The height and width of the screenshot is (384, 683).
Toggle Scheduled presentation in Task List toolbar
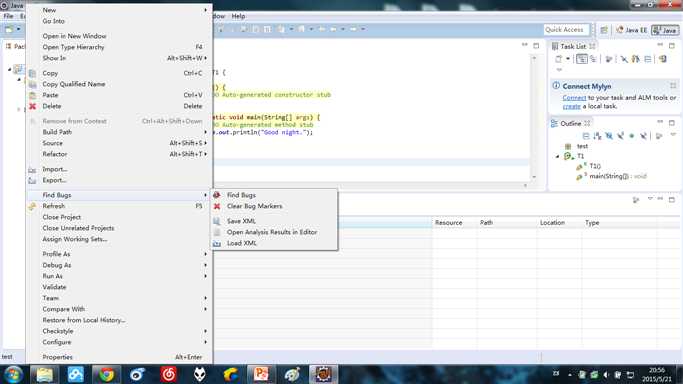593,59
